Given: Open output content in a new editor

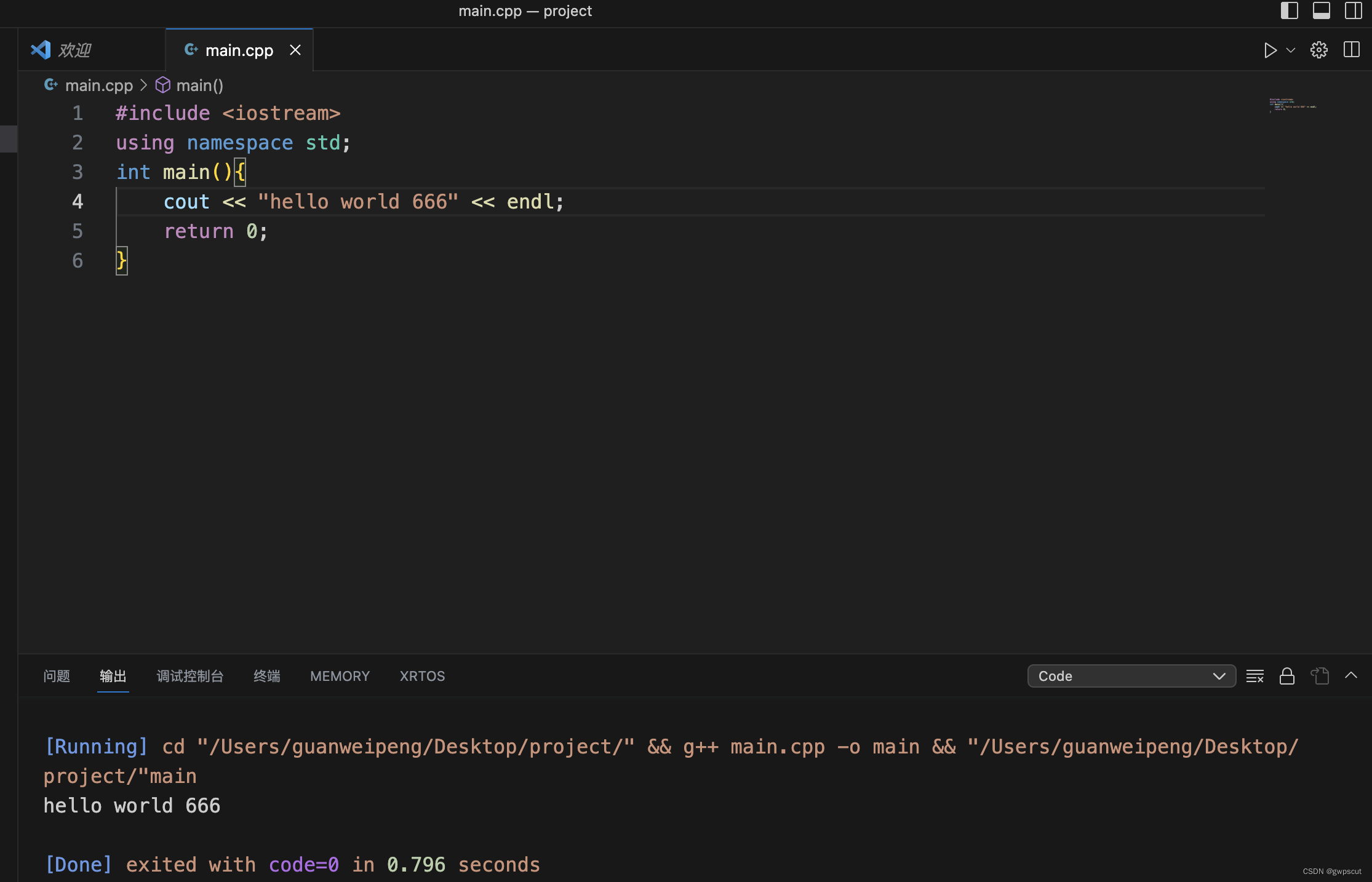Looking at the screenshot, I should (1319, 676).
